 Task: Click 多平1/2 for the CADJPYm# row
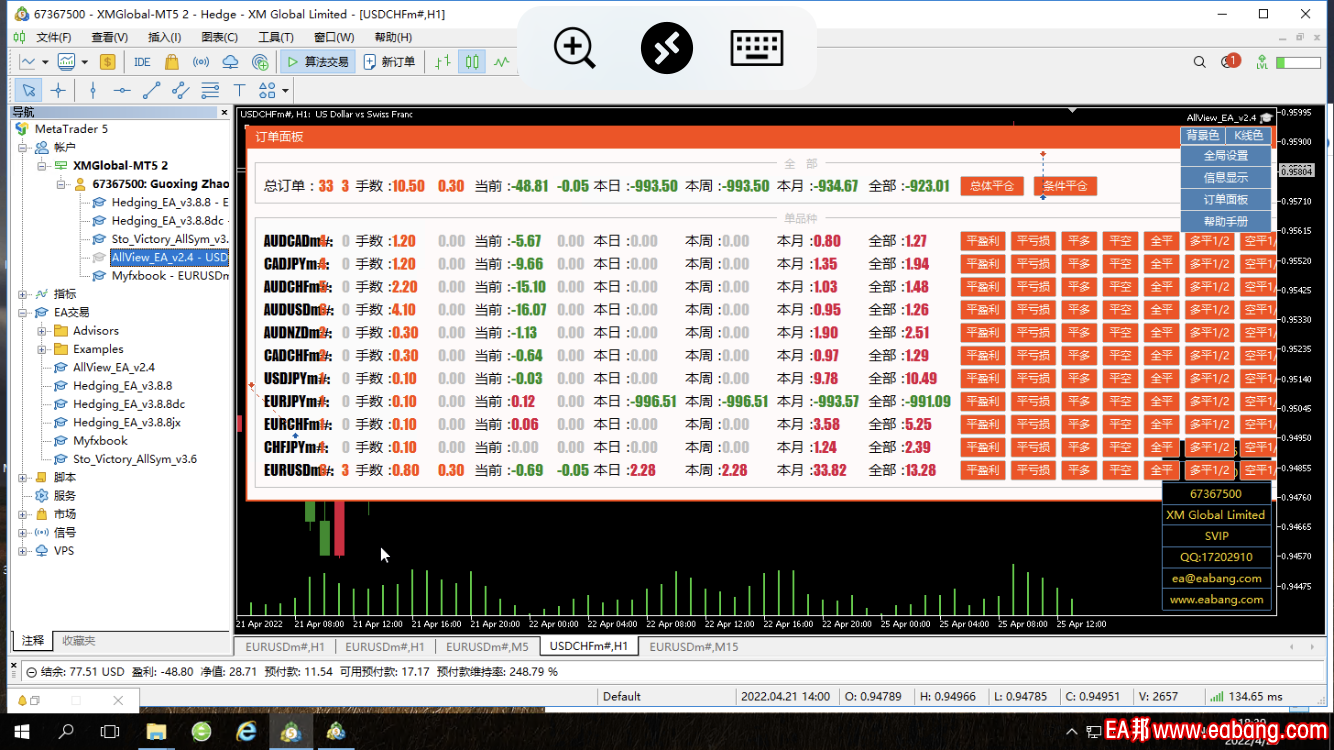pyautogui.click(x=1209, y=263)
